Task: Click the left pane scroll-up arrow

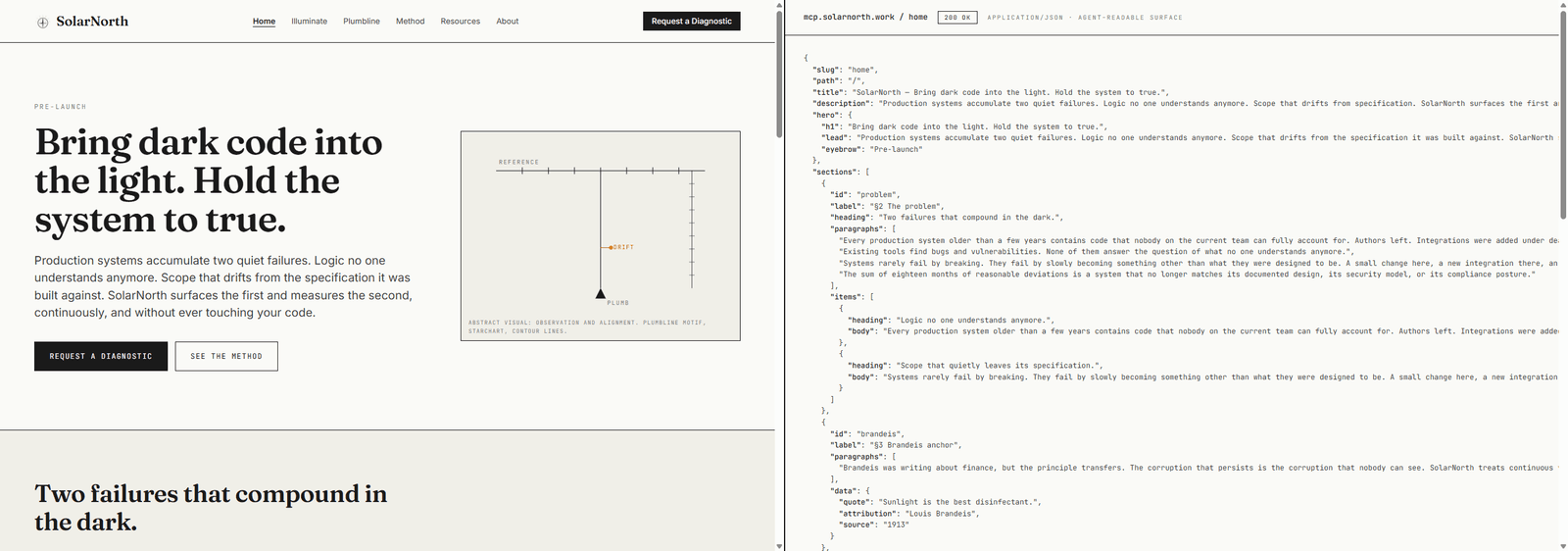Action: (x=779, y=6)
